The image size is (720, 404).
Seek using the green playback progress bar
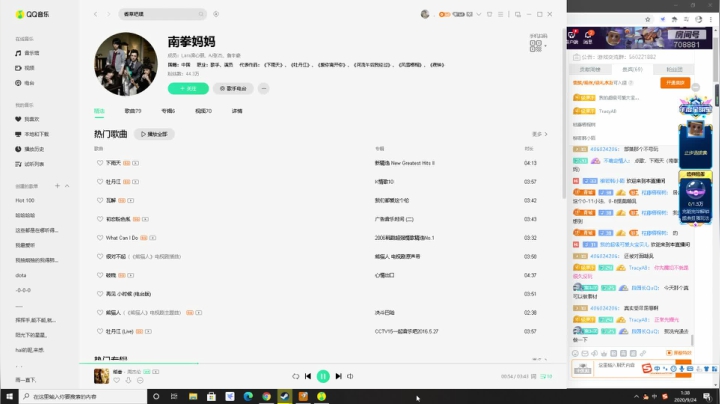(x=323, y=363)
